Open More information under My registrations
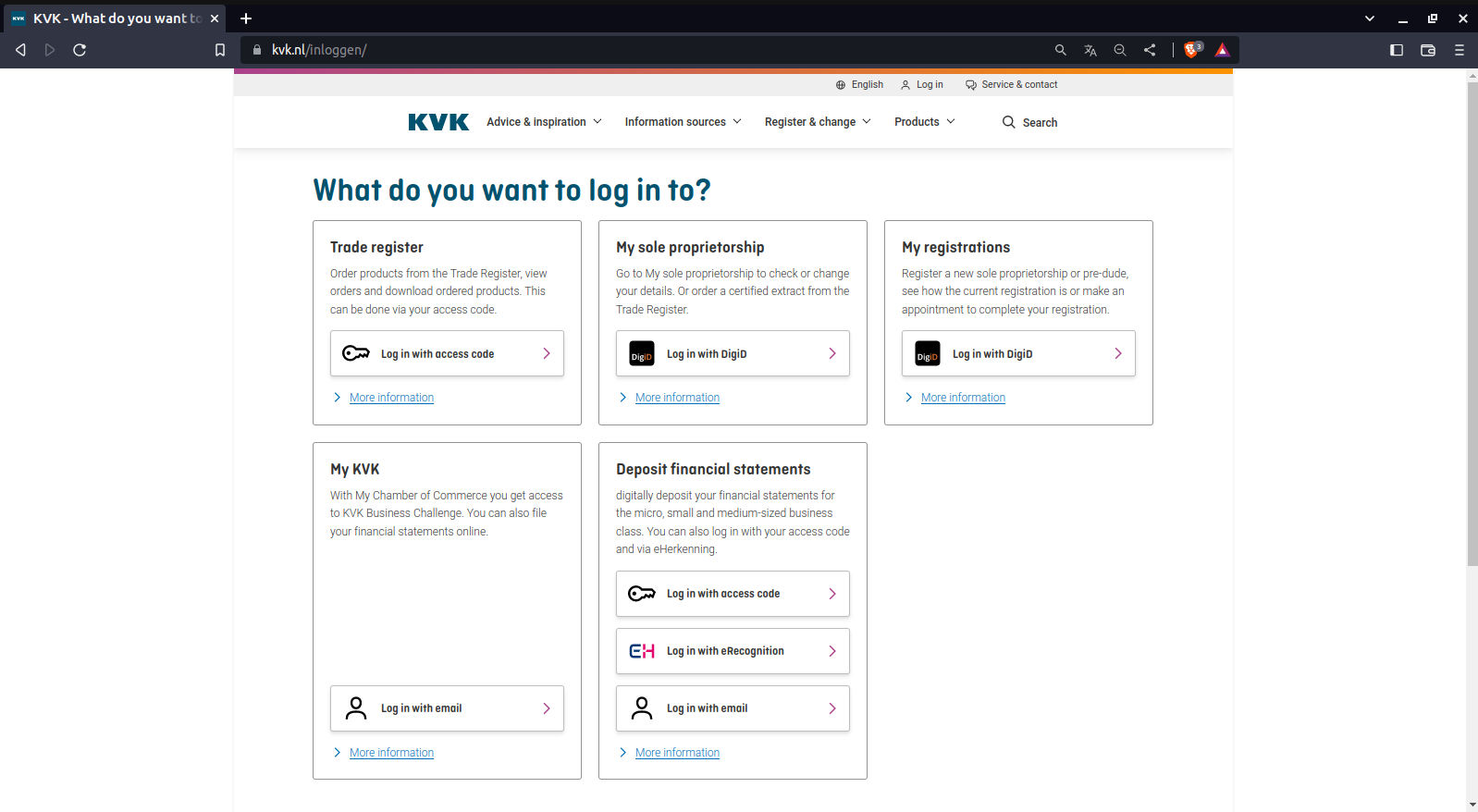The image size is (1478, 812). 963,398
